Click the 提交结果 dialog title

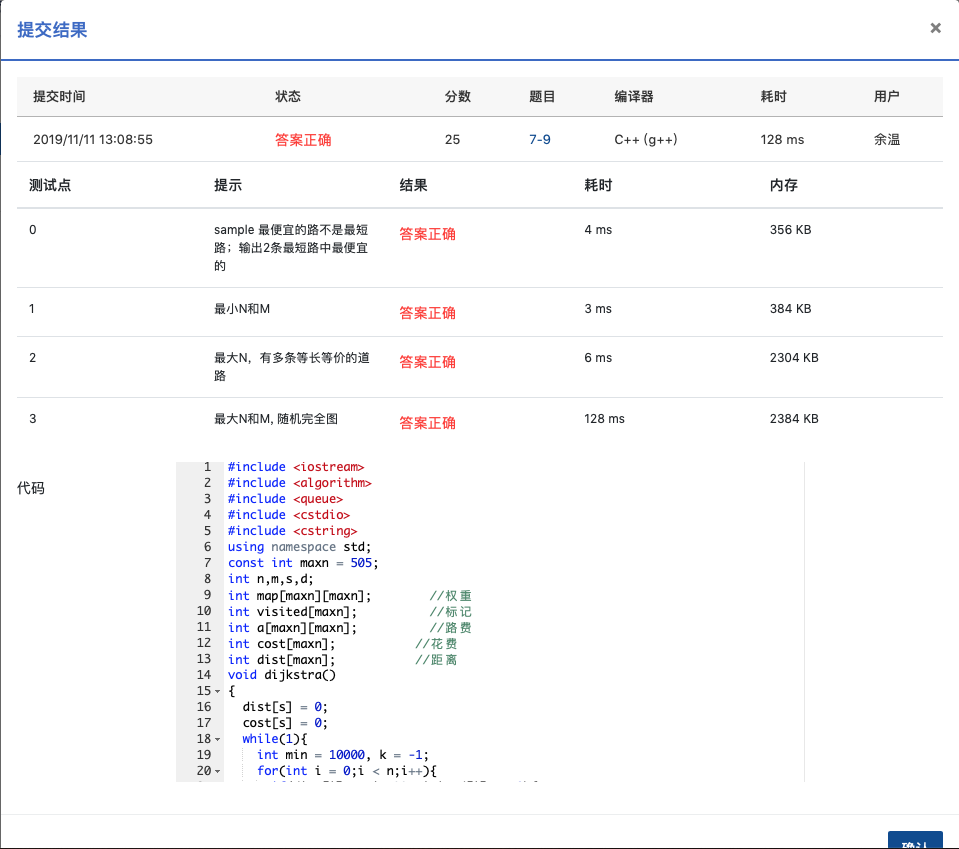[52, 30]
